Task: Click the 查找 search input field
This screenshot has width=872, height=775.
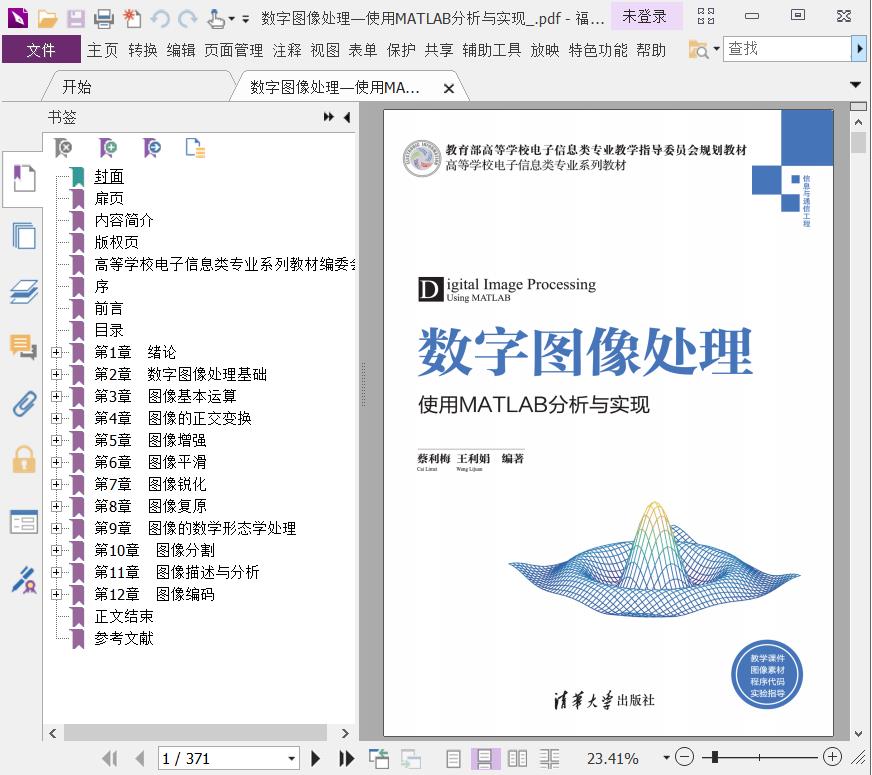Action: click(787, 49)
